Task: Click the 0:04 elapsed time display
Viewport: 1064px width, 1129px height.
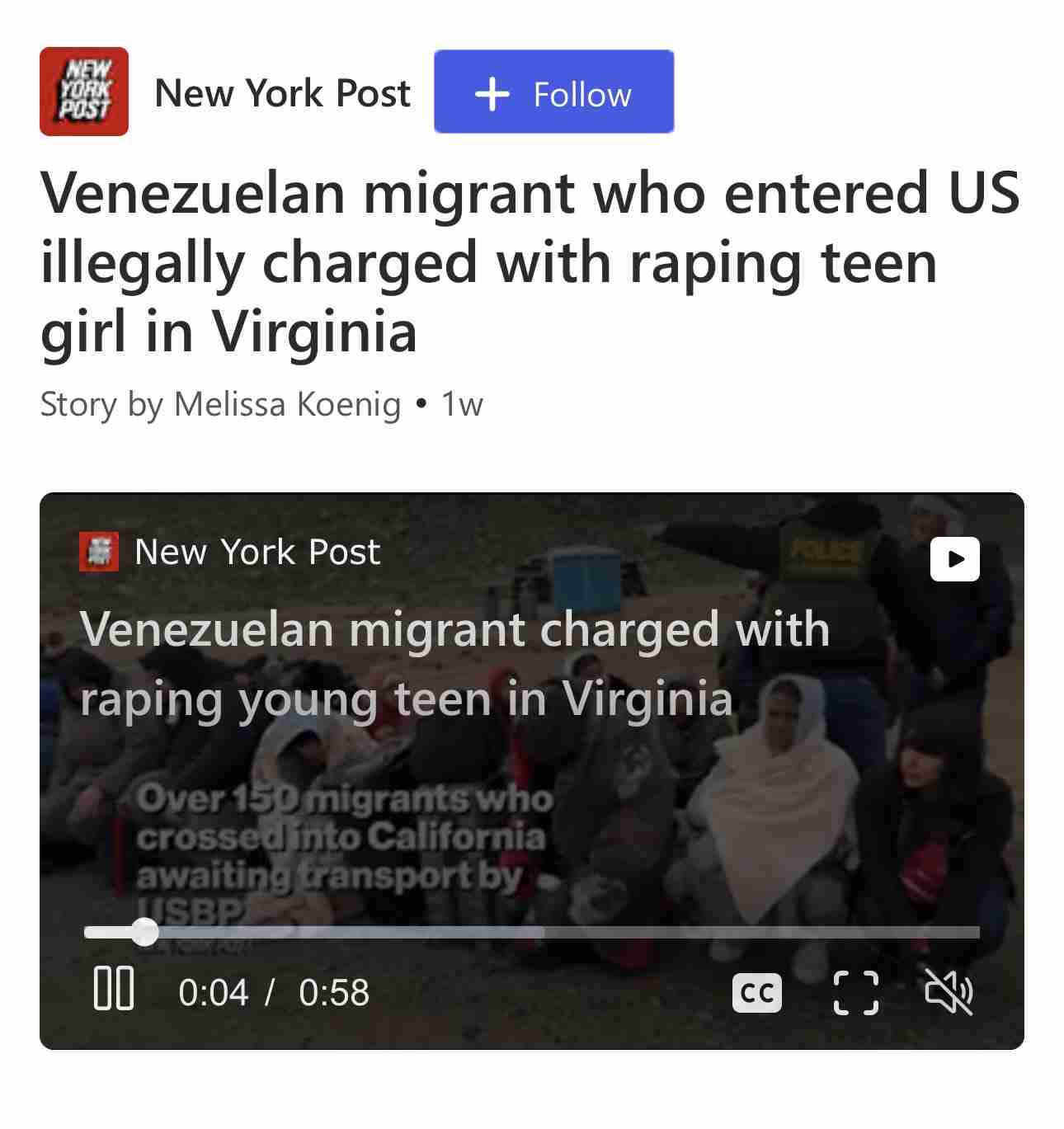Action: (213, 992)
